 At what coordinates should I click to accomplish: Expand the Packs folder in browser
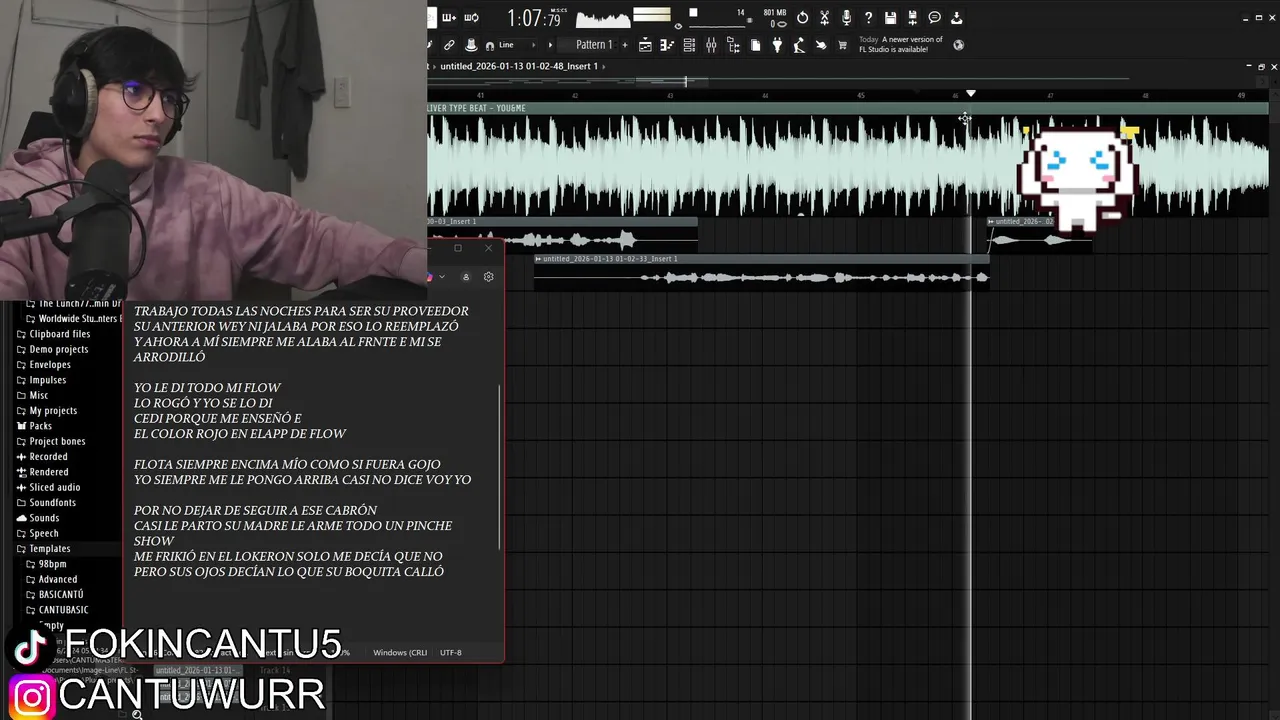coord(34,426)
